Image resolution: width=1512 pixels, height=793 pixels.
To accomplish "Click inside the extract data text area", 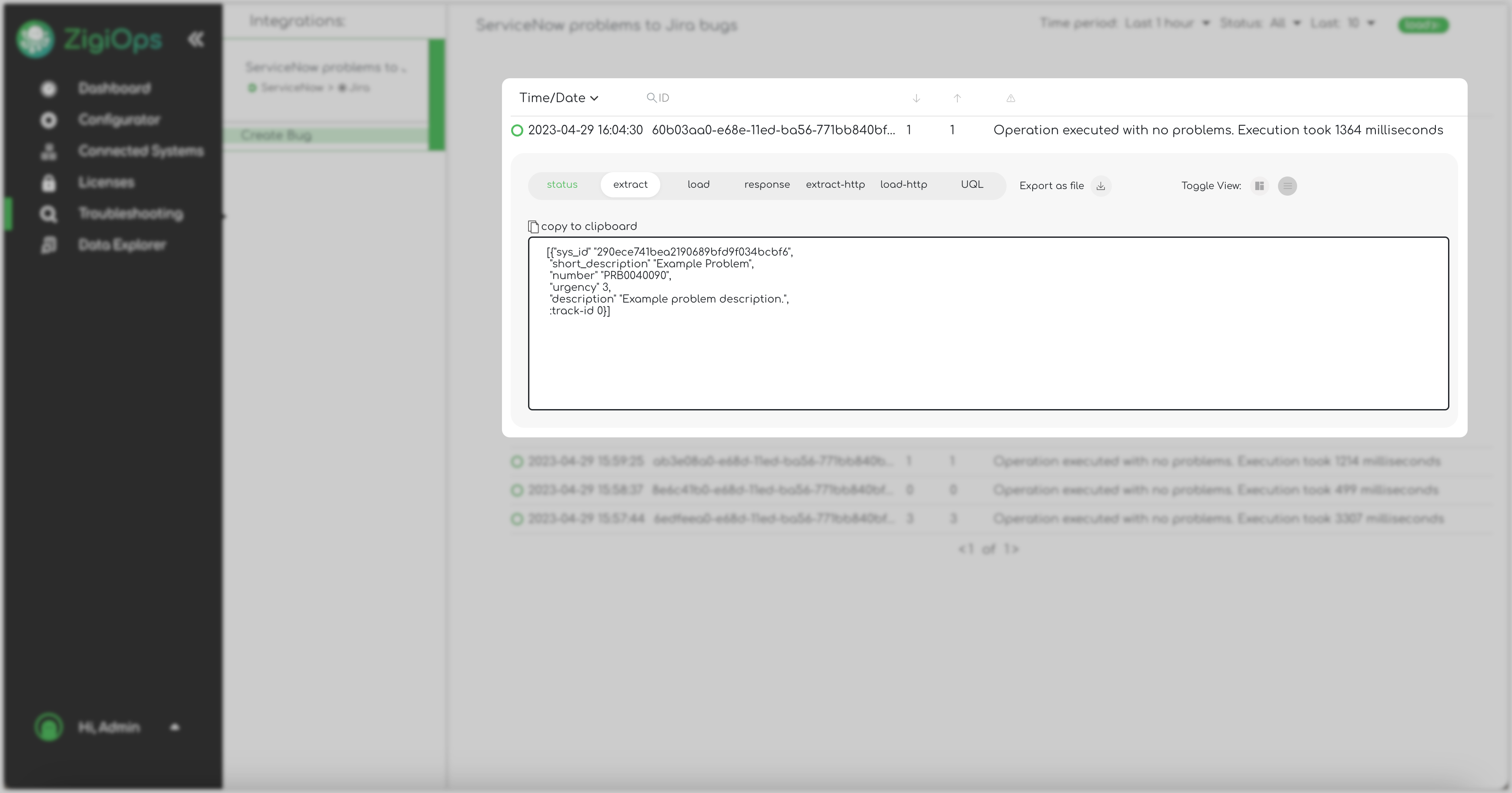I will tap(988, 352).
